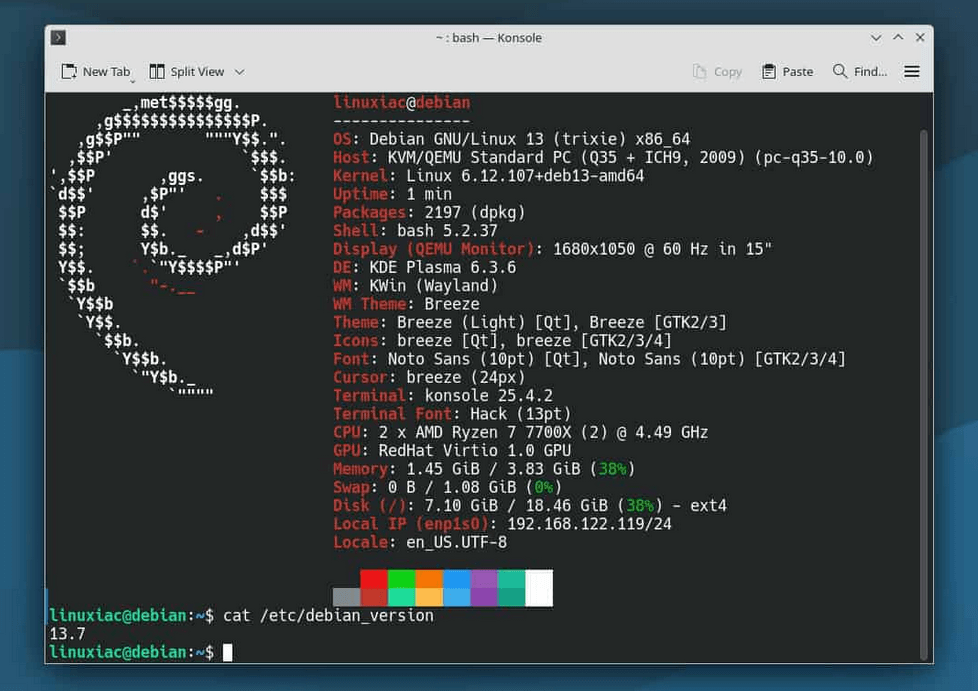Click the Display 1680x1050 line
Image resolution: width=978 pixels, height=691 pixels.
click(x=553, y=249)
